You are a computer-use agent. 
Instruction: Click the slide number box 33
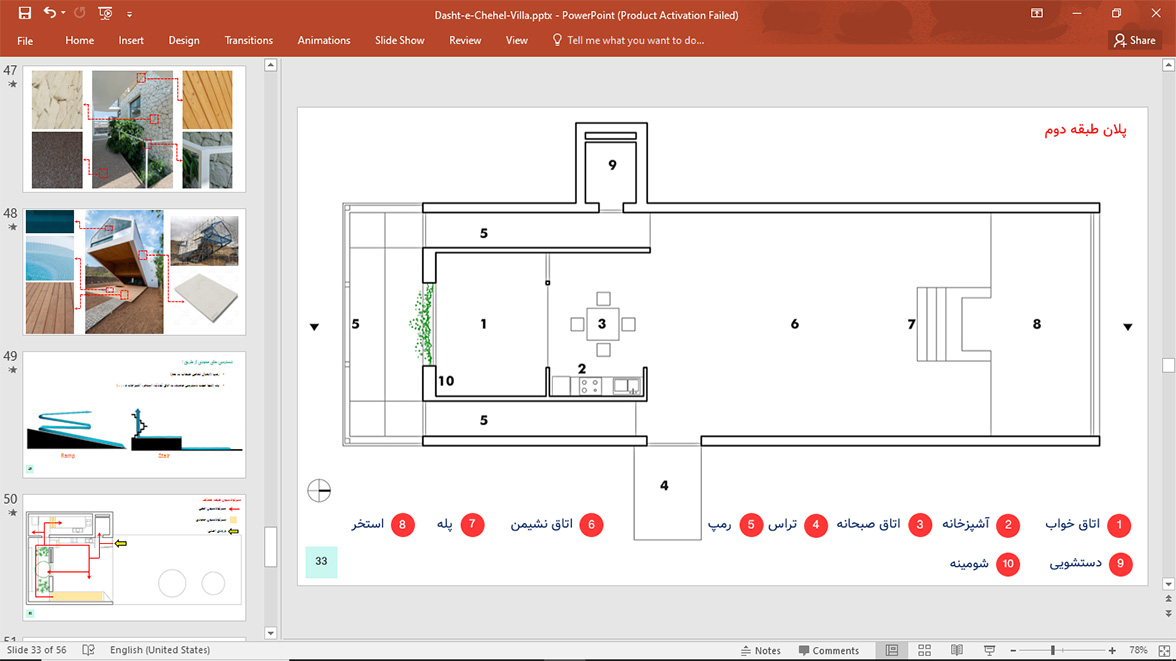click(x=321, y=562)
